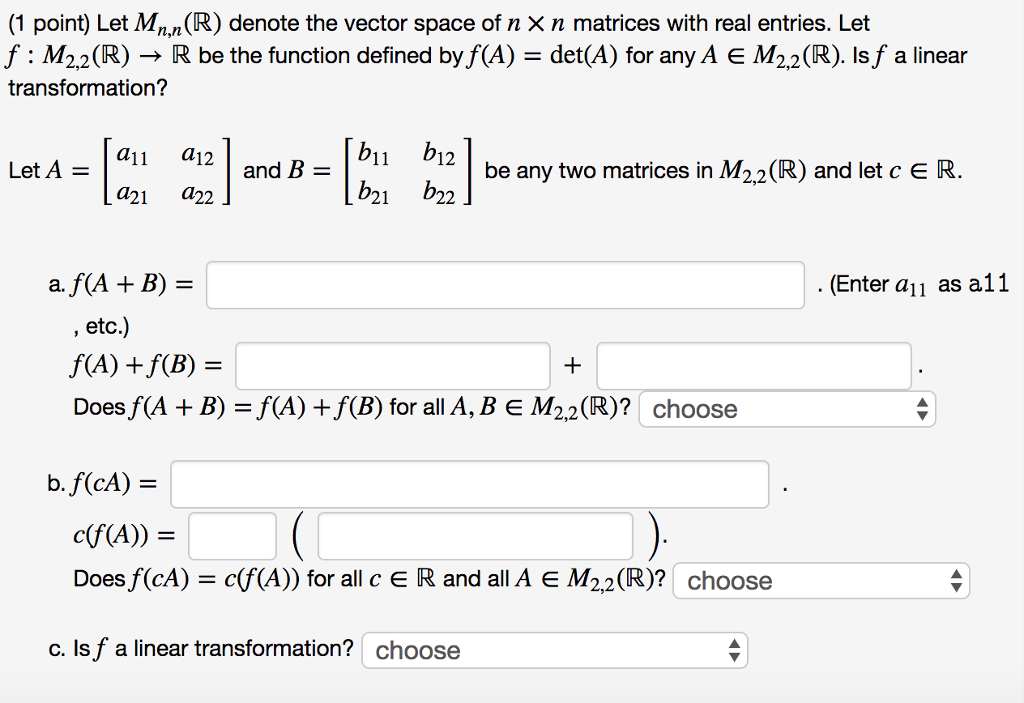Click the first f(A) + f(B) answer box
Viewport: 1024px width, 703px height.
pos(392,366)
